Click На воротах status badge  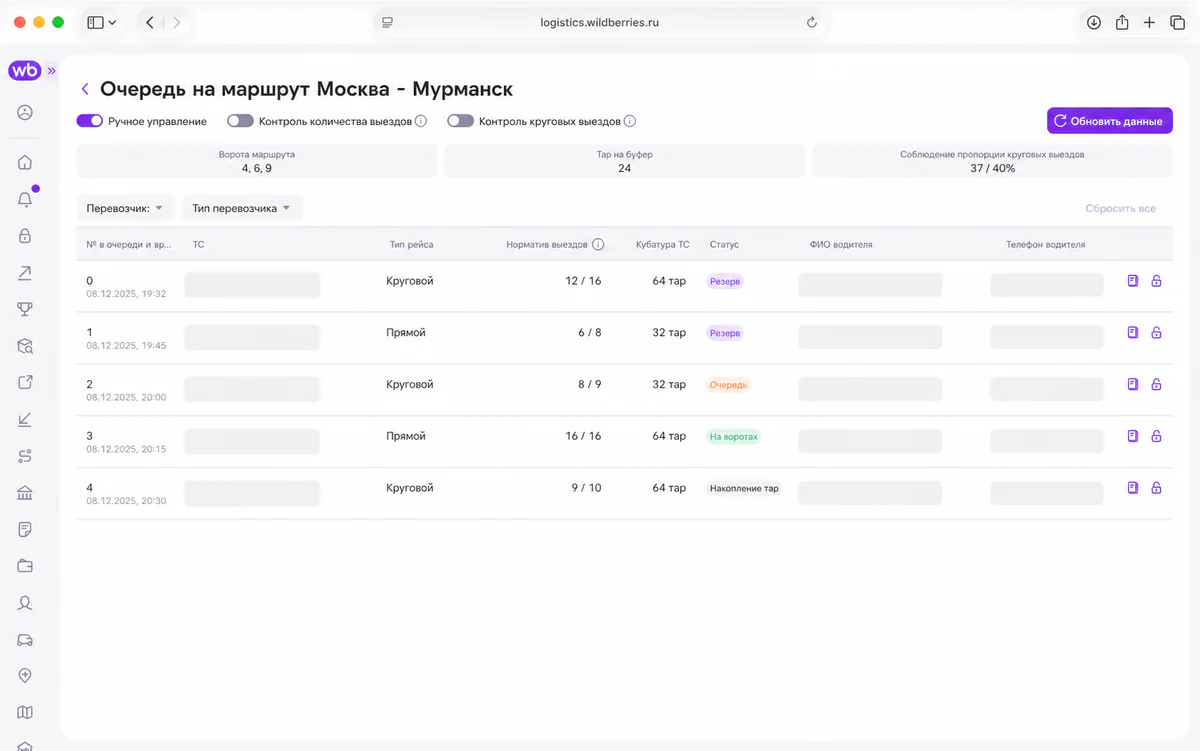(734, 437)
